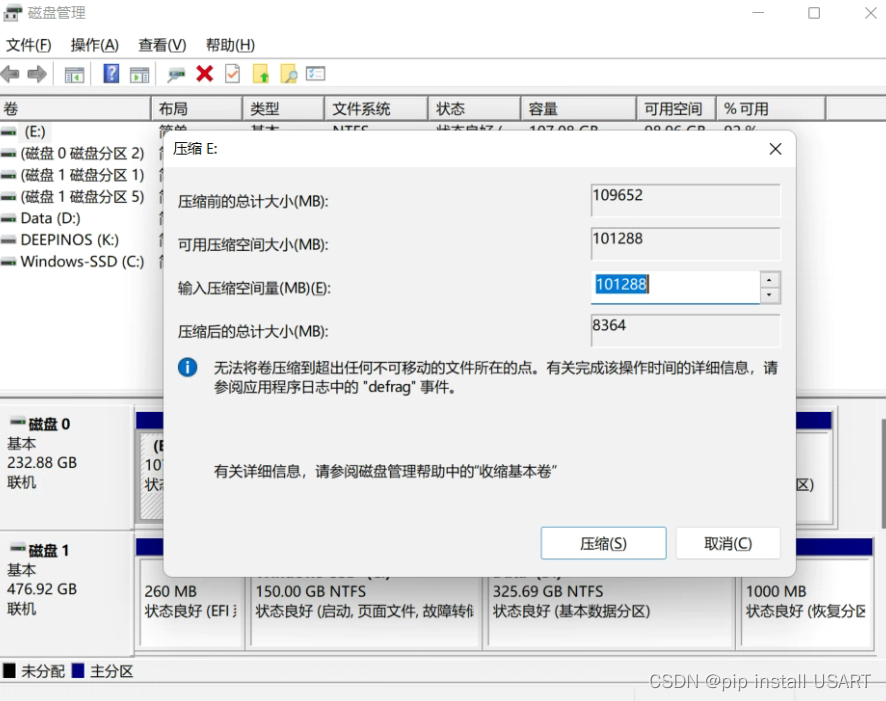This screenshot has width=886, height=701.
Task: Open the 操作(A) menu
Action: [93, 45]
